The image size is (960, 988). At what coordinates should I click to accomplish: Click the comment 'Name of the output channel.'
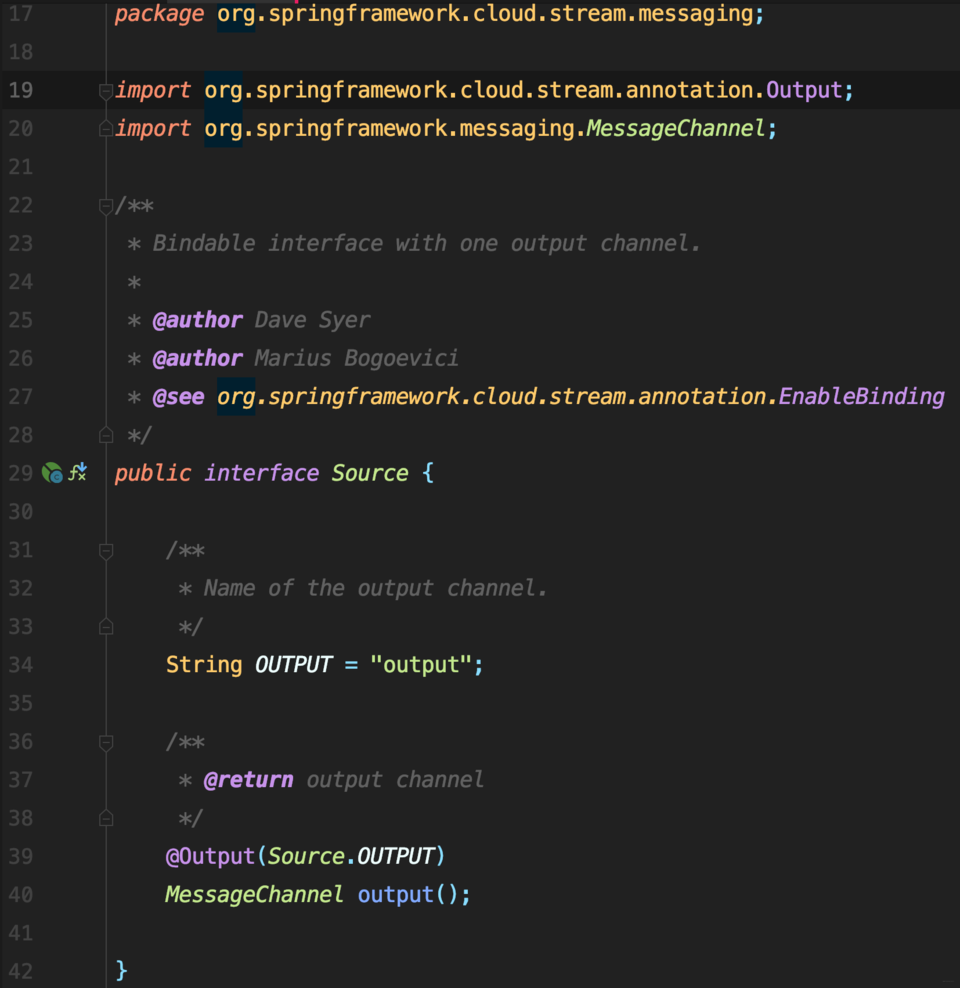coord(375,589)
